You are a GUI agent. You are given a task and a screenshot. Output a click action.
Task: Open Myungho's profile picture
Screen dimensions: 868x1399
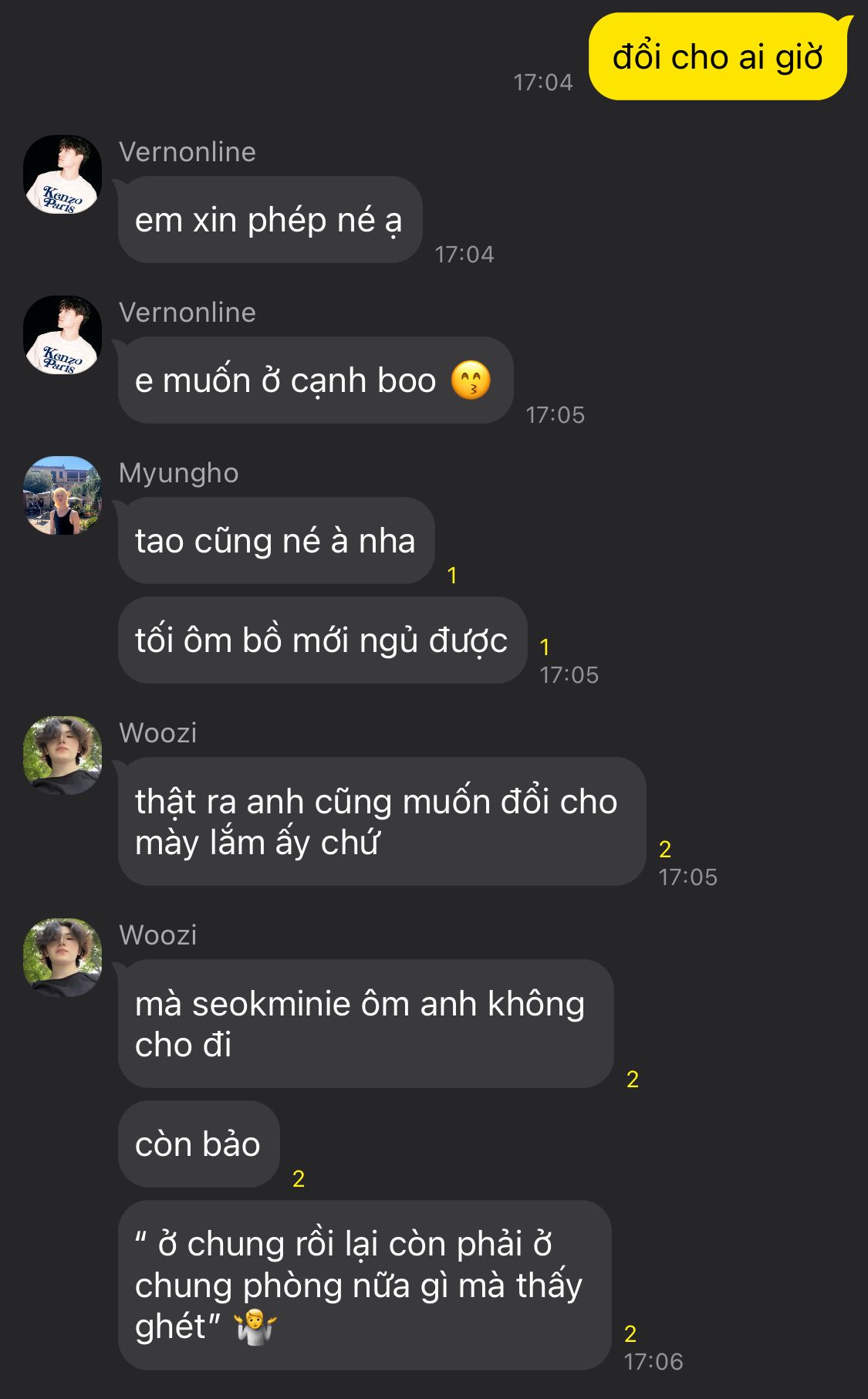(62, 495)
